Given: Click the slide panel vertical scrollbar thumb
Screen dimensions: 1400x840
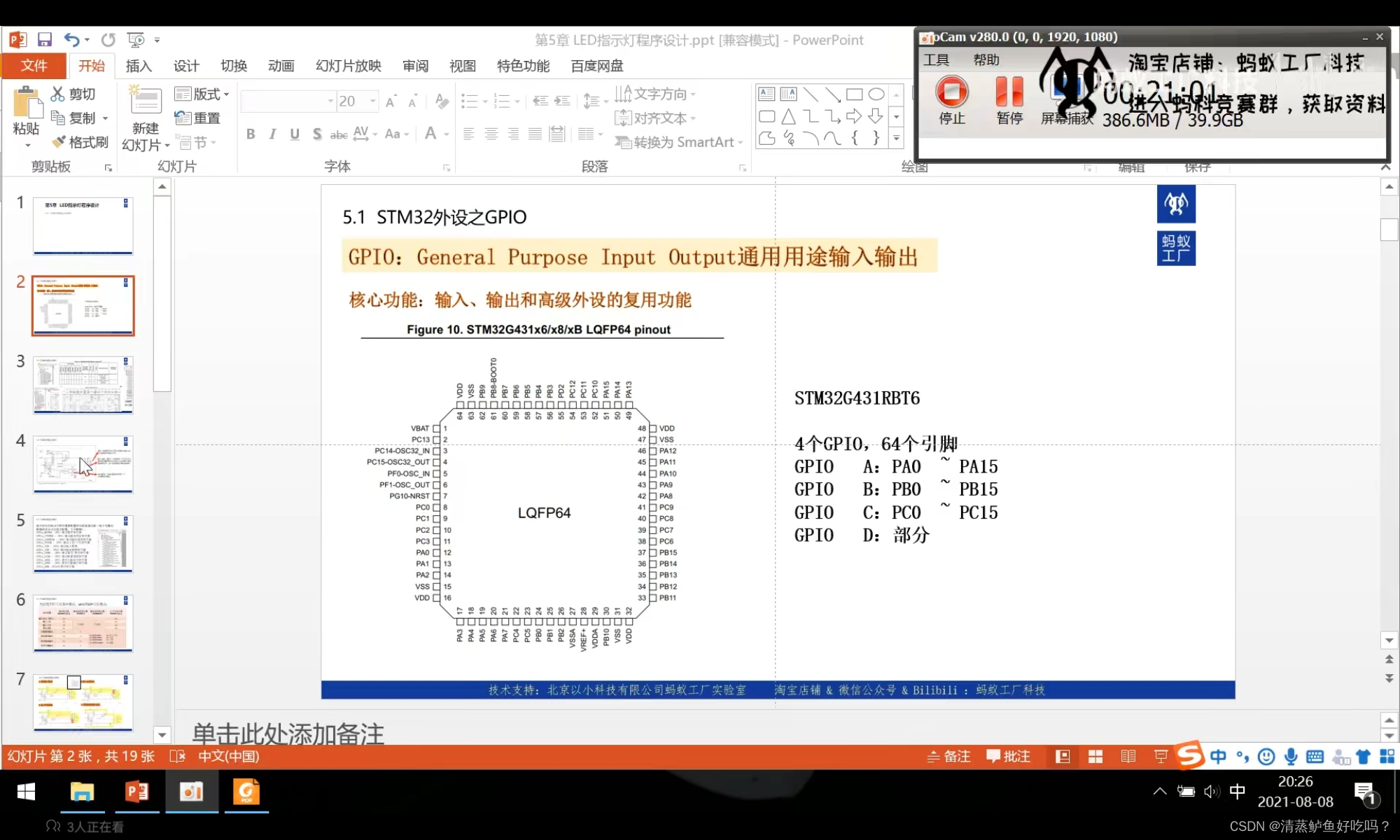Looking at the screenshot, I should click(x=162, y=294).
